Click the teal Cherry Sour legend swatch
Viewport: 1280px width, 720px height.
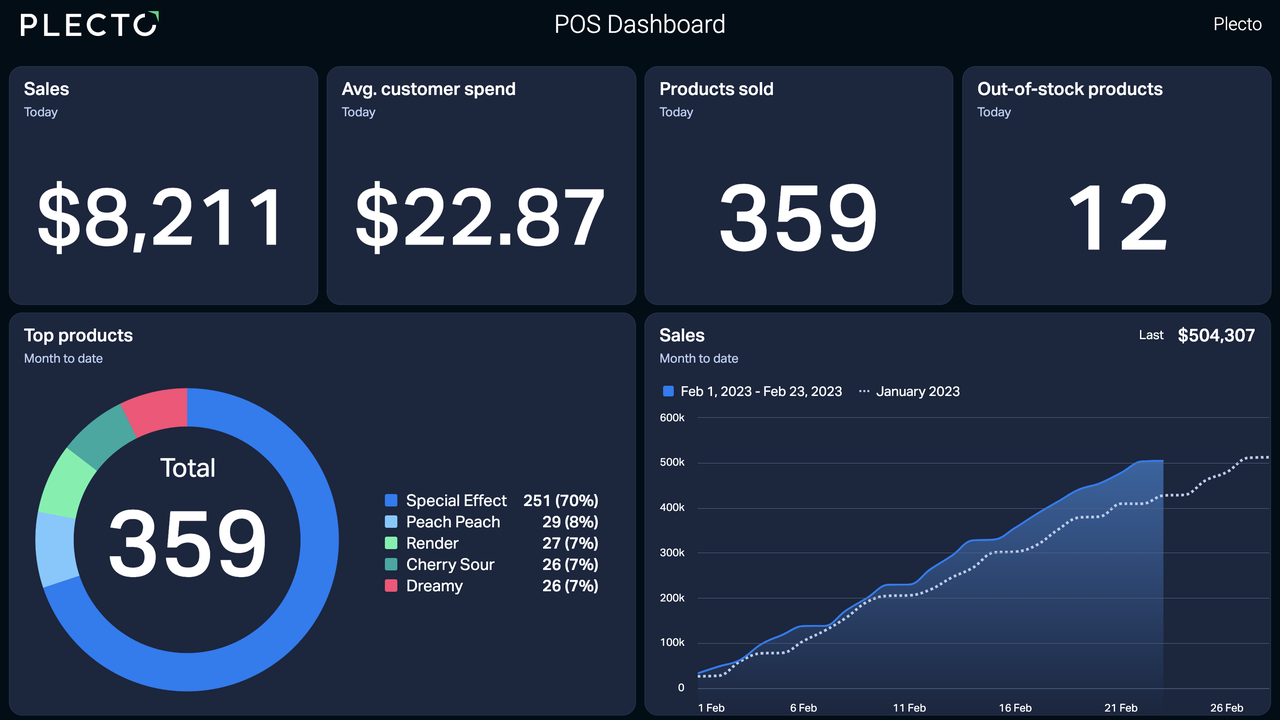(x=391, y=565)
